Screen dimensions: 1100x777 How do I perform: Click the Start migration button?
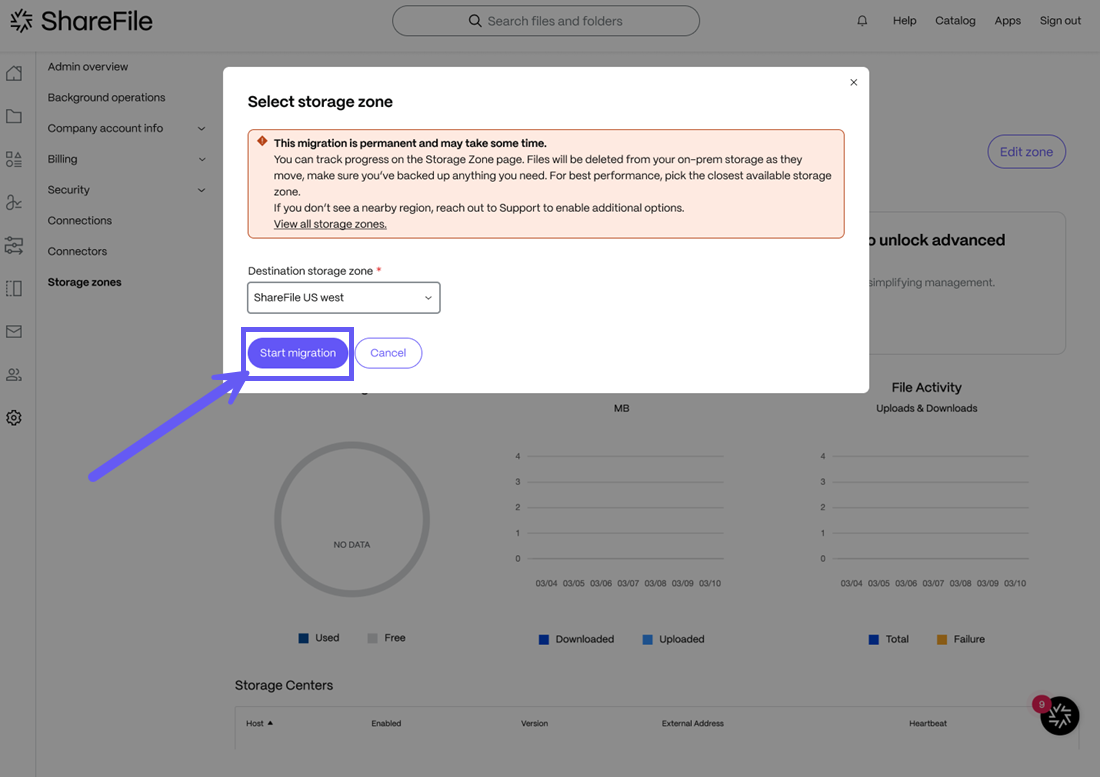(x=297, y=353)
